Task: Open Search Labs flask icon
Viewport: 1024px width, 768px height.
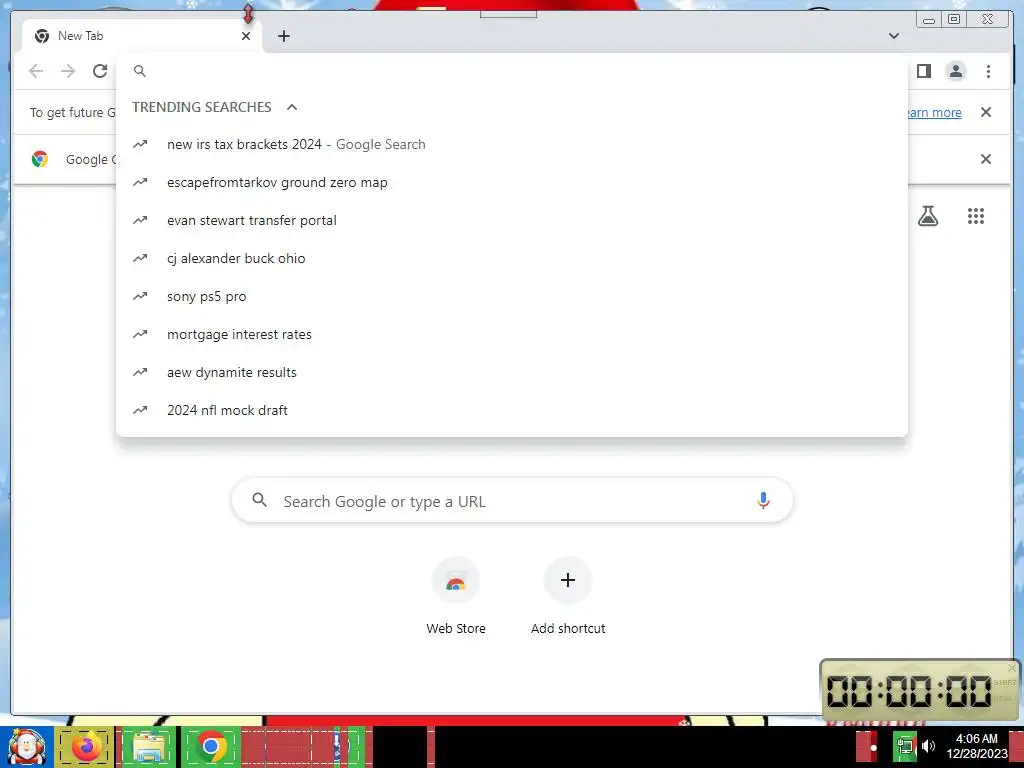Action: click(x=928, y=216)
